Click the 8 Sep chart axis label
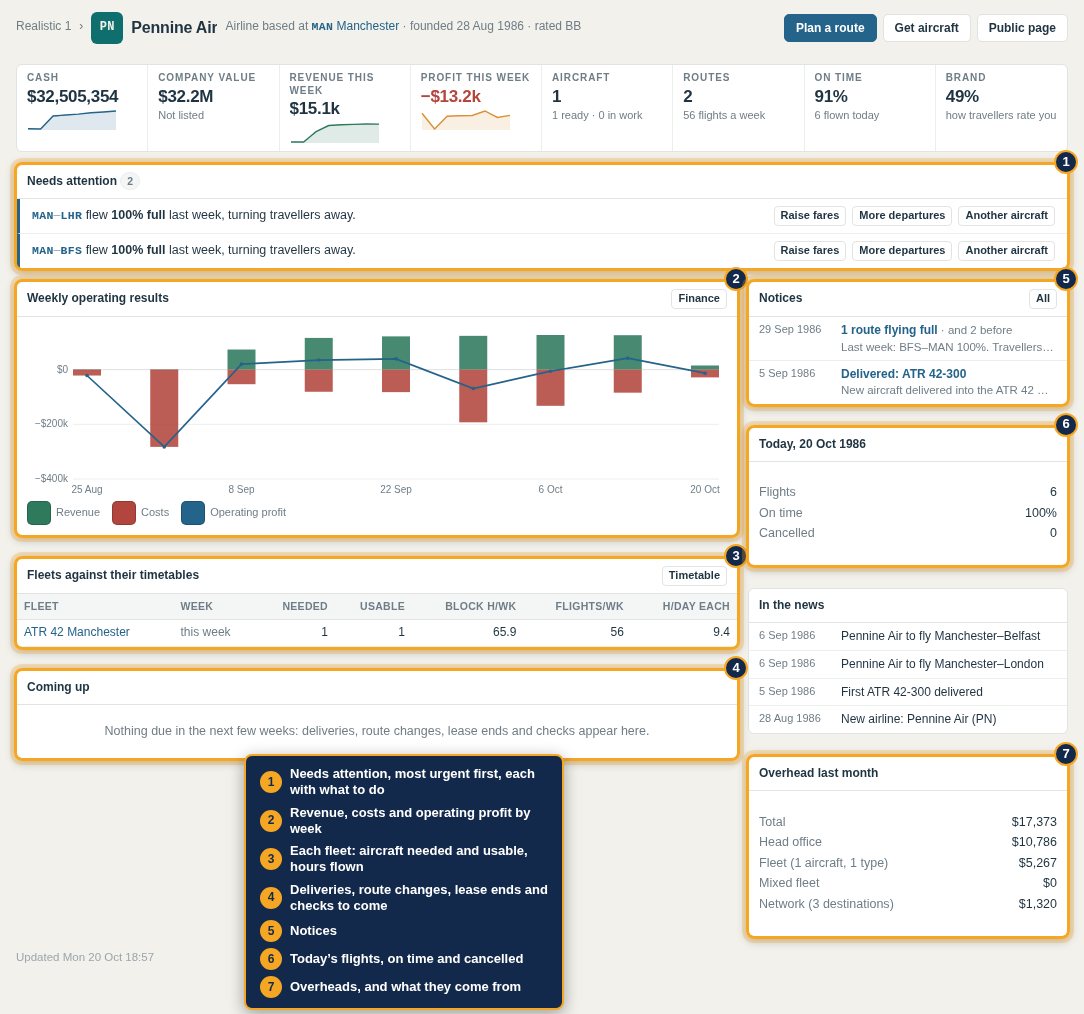 point(241,489)
